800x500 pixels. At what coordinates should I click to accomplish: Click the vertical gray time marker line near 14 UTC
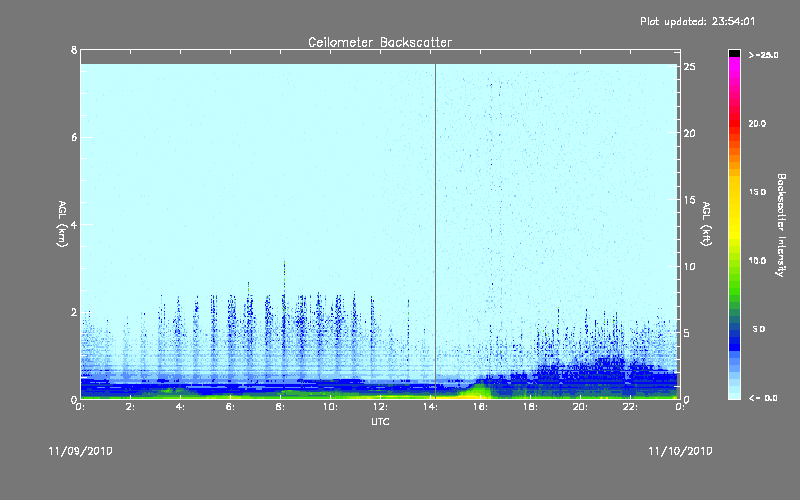point(435,230)
